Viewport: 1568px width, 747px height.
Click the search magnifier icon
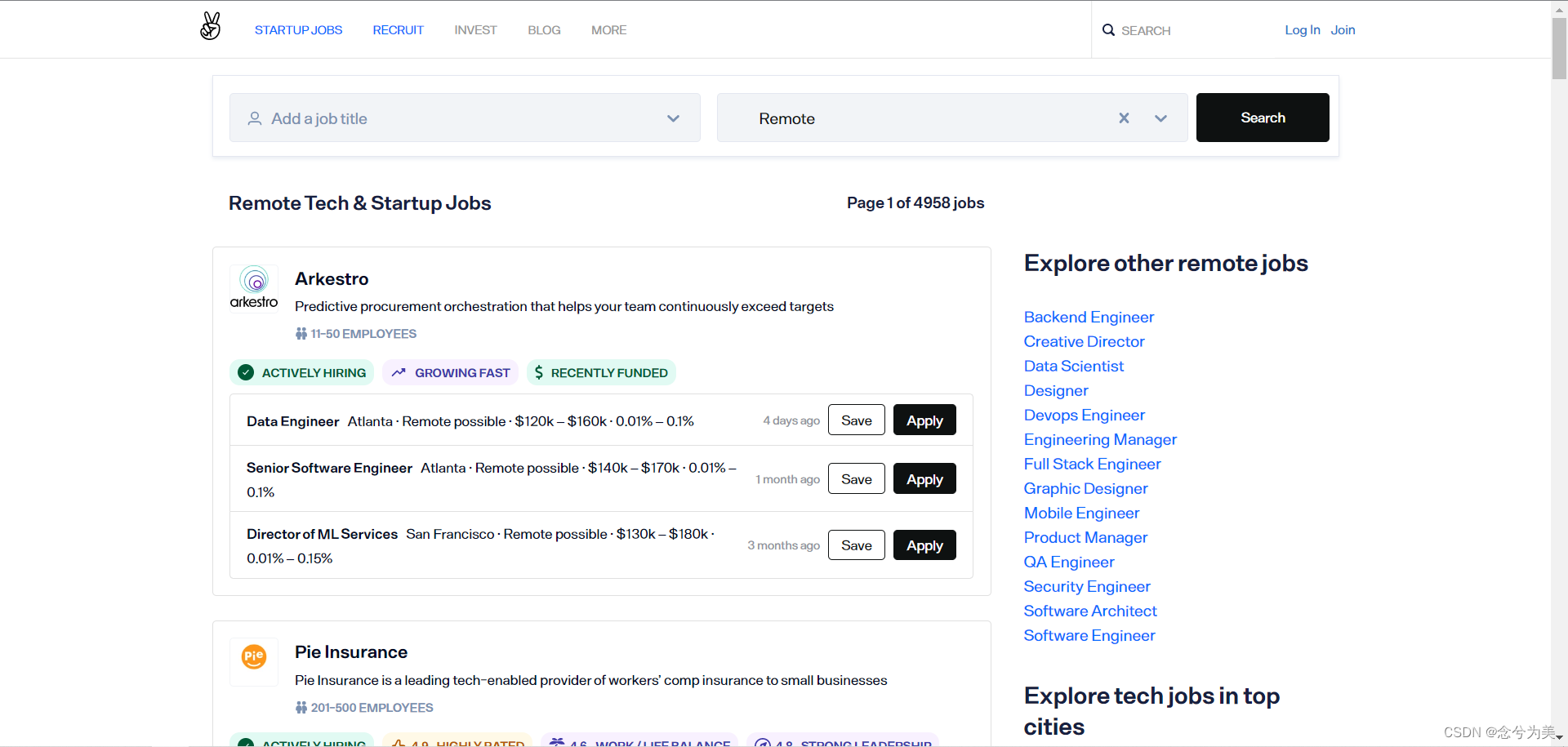click(x=1108, y=30)
